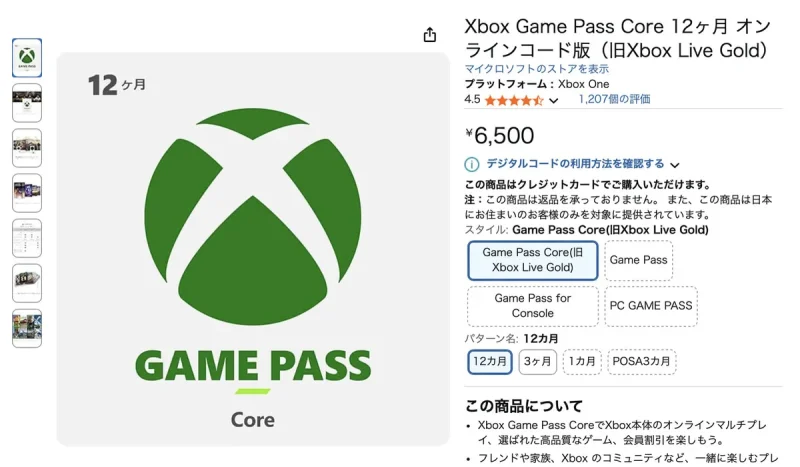
Task: Choose the Game Pass style option
Action: click(639, 260)
